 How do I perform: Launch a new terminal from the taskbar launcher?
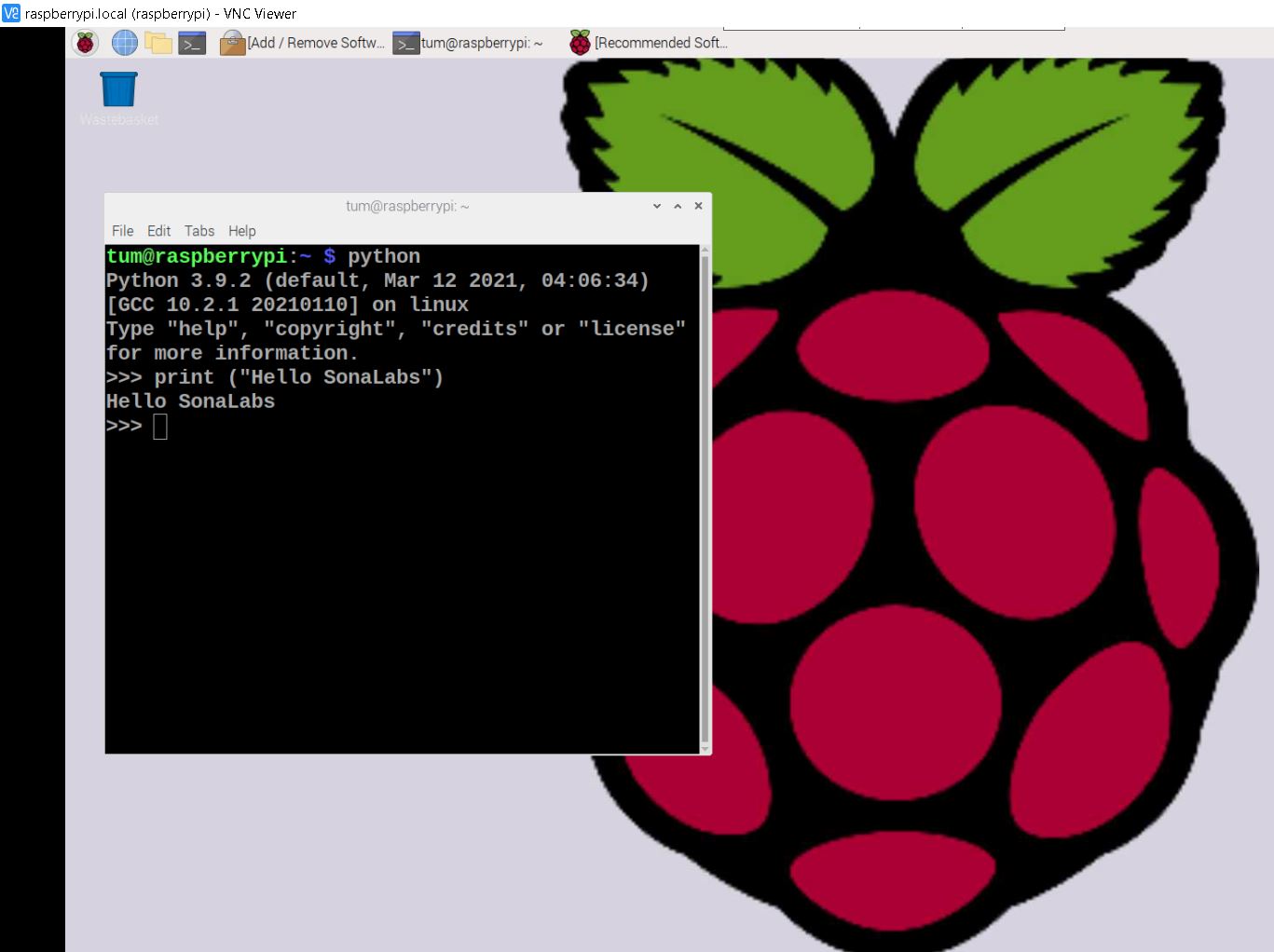[192, 43]
